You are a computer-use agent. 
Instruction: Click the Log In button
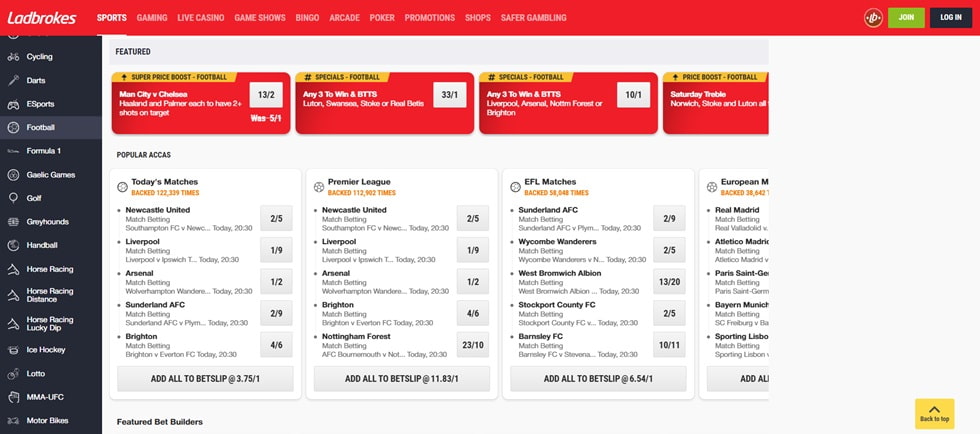click(951, 18)
